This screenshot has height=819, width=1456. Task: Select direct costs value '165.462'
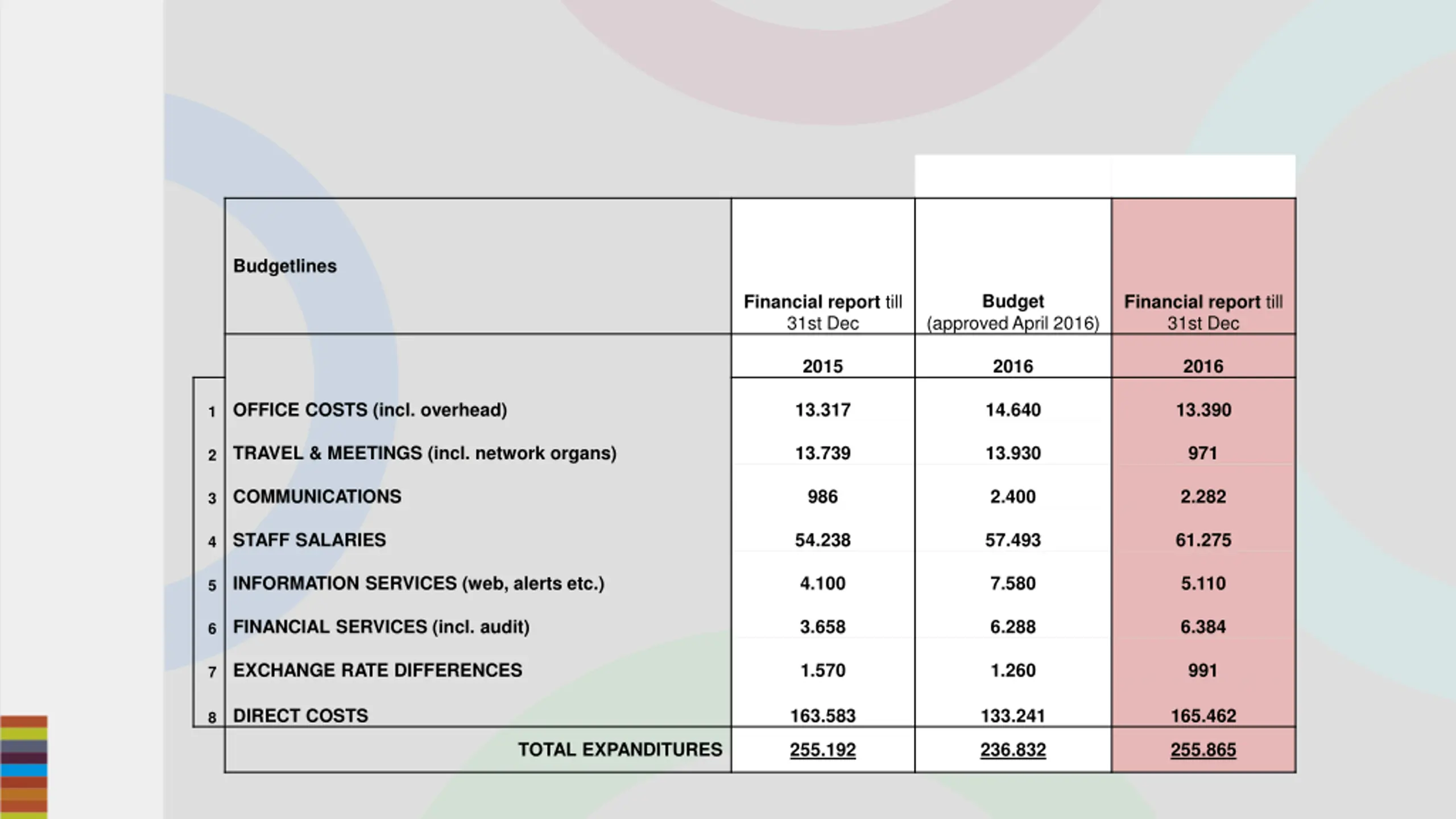(1203, 715)
